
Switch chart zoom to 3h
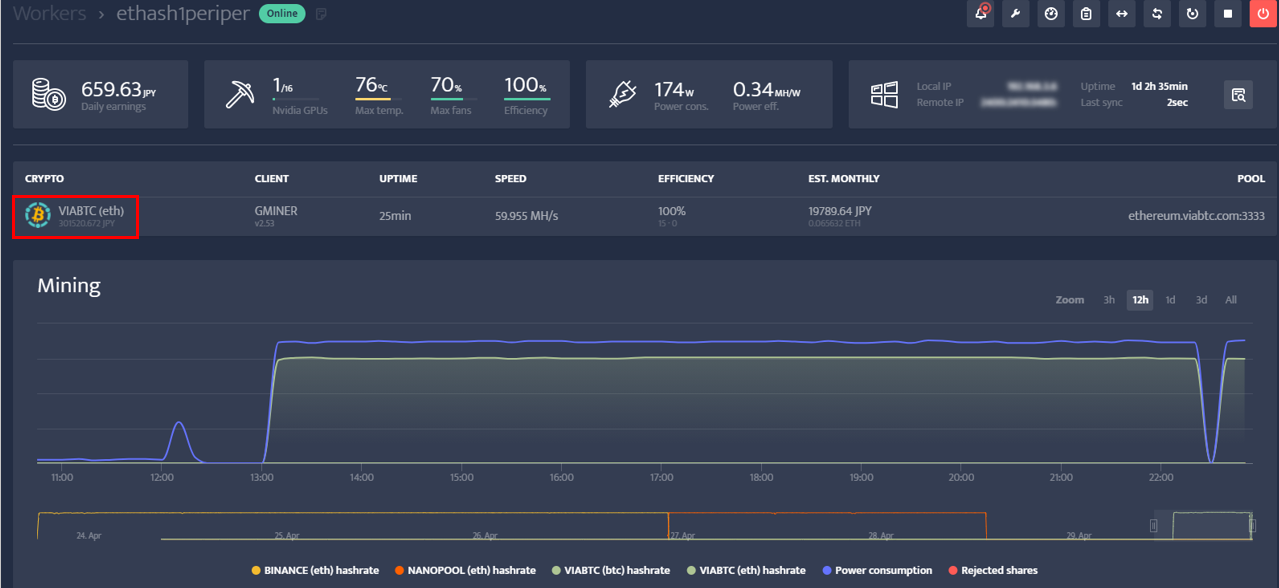tap(1109, 299)
